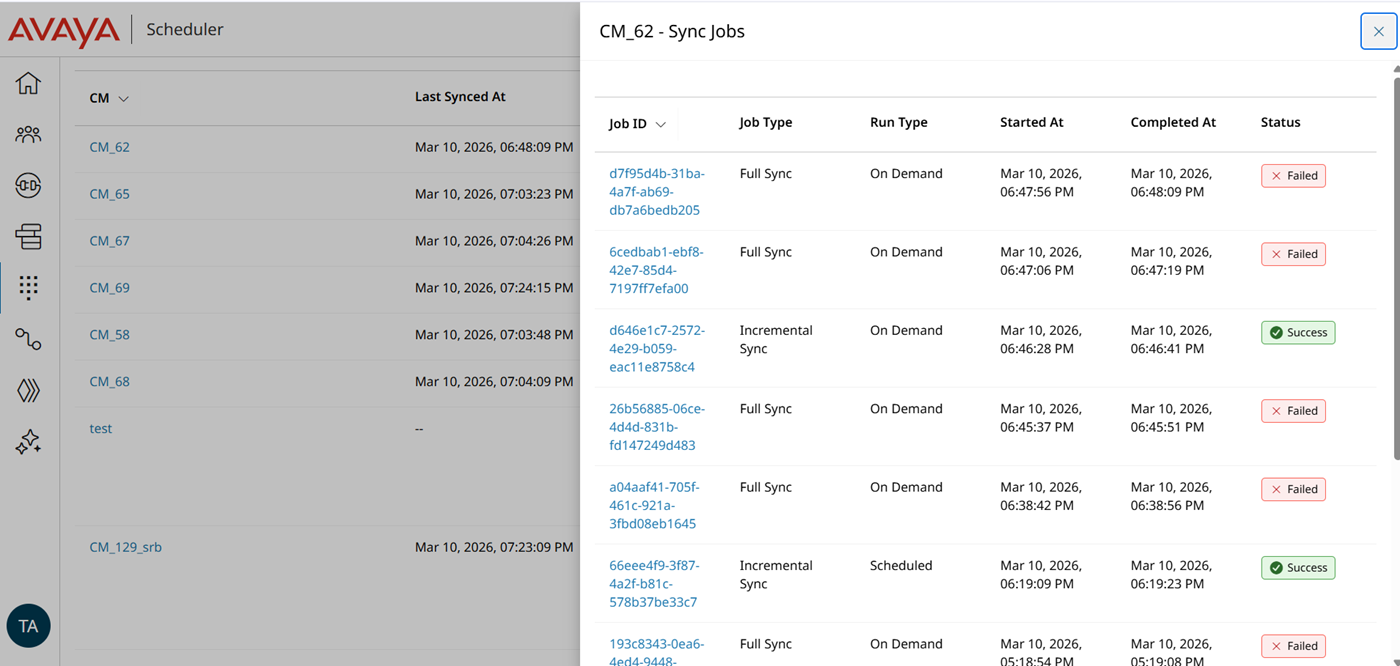Click the Last Synced At column header
The width and height of the screenshot is (1400, 666).
tap(460, 97)
